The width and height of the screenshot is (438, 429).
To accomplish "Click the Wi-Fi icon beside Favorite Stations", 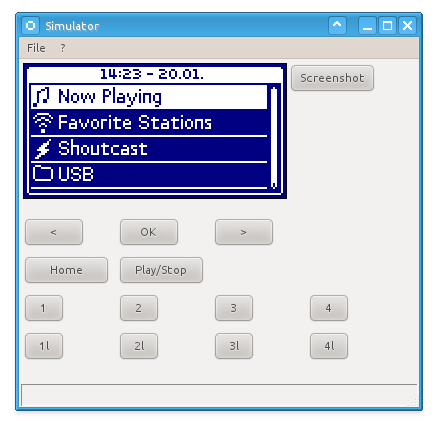I will click(x=43, y=123).
